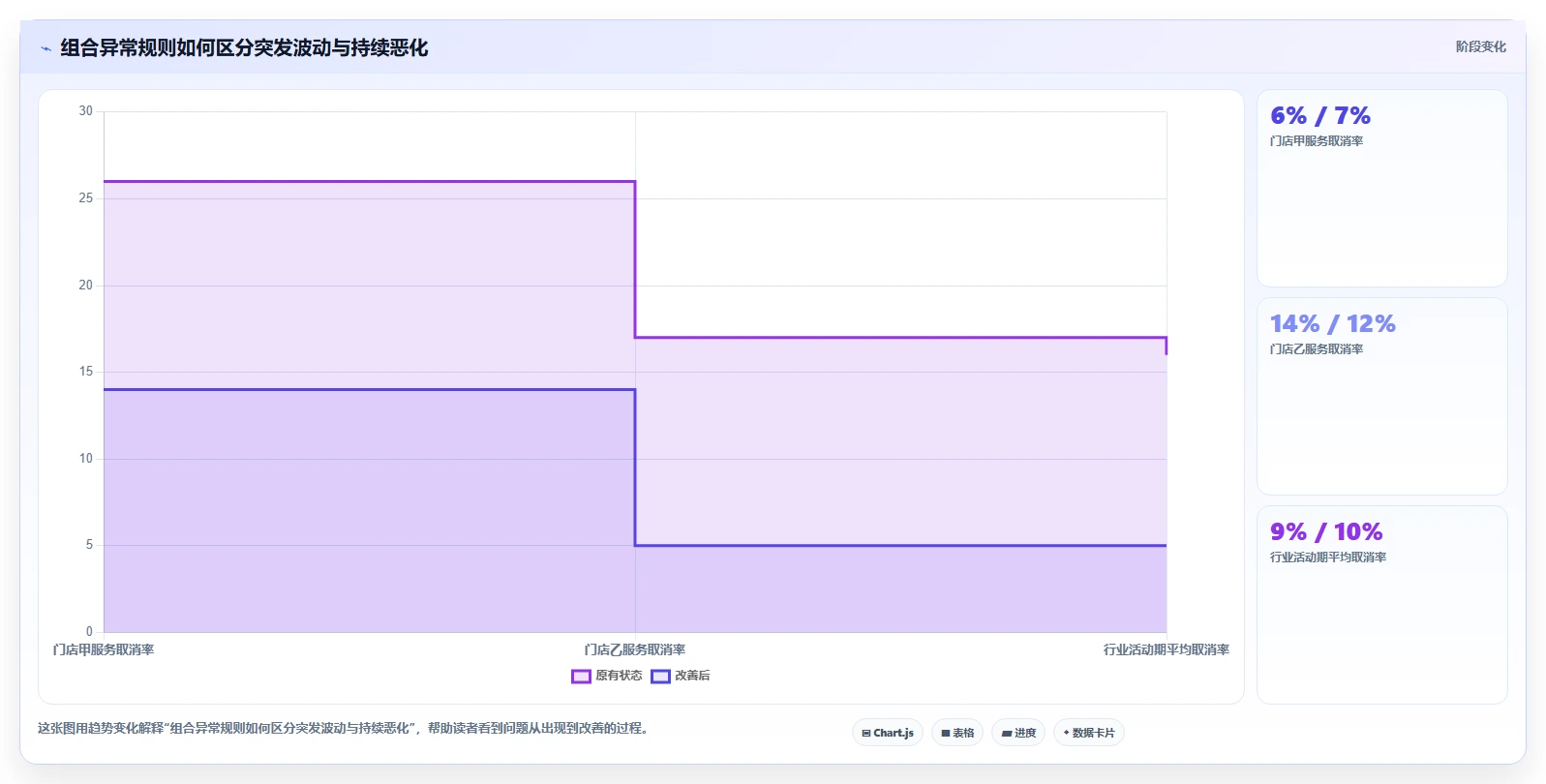Click the y-axis tick label 15
This screenshot has height=784, width=1546.
pyautogui.click(x=86, y=372)
